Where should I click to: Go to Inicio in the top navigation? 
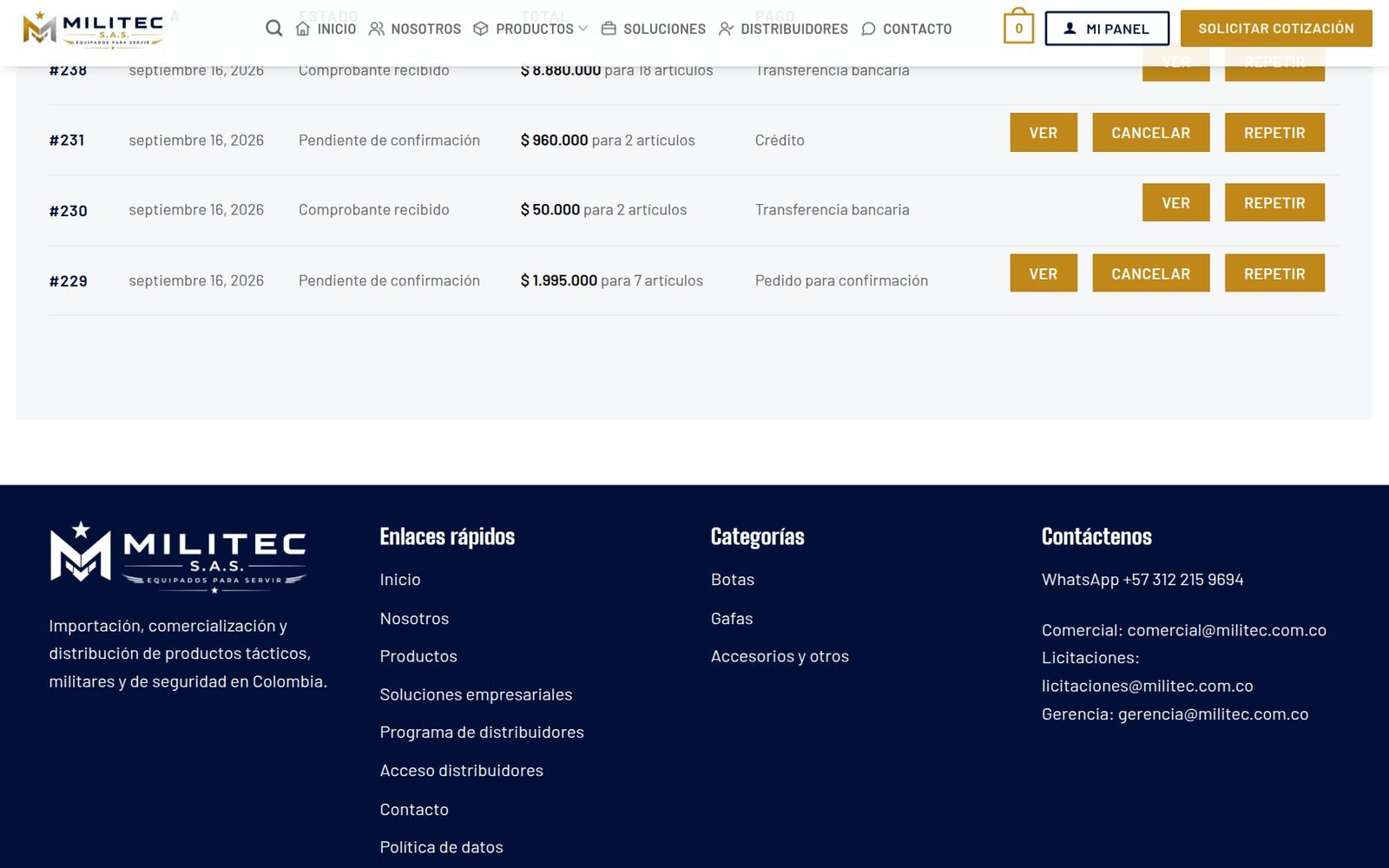pos(326,29)
